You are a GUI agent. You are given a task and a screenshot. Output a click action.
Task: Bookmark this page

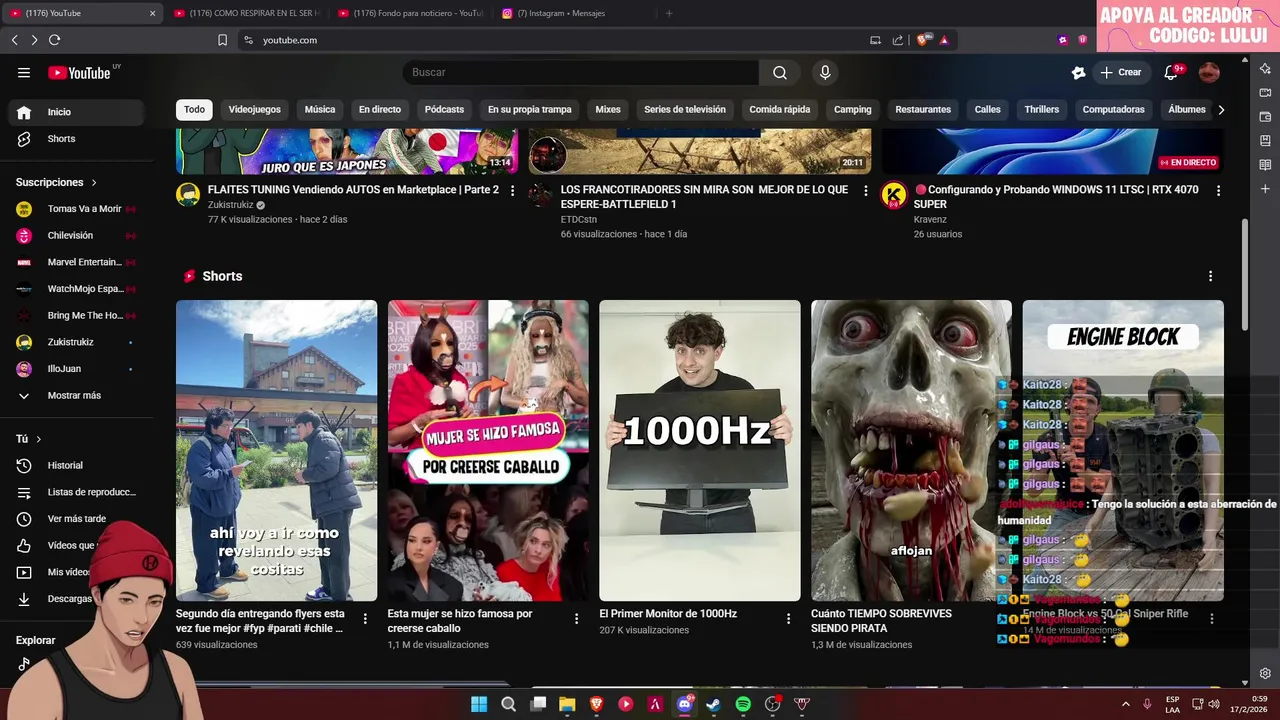click(222, 40)
